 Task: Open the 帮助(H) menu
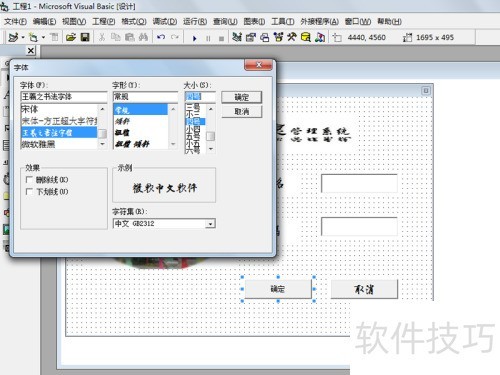(389, 22)
